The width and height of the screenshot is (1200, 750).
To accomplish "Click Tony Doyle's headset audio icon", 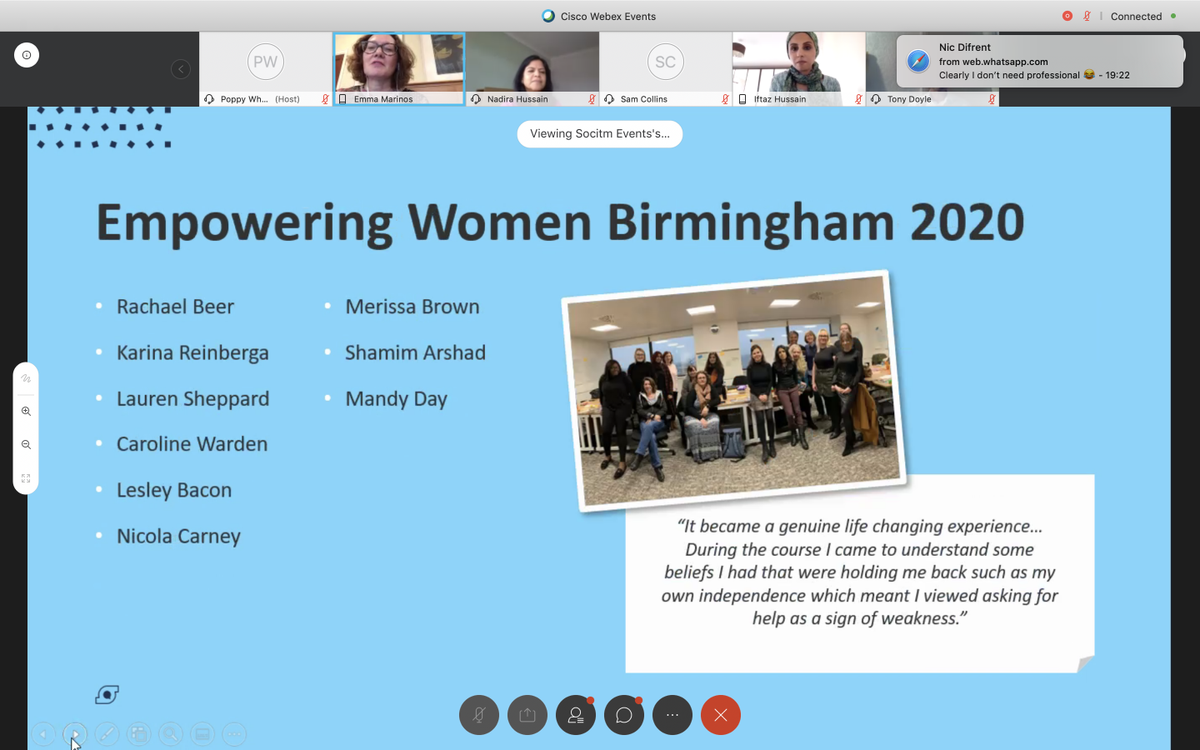I will click(x=876, y=100).
